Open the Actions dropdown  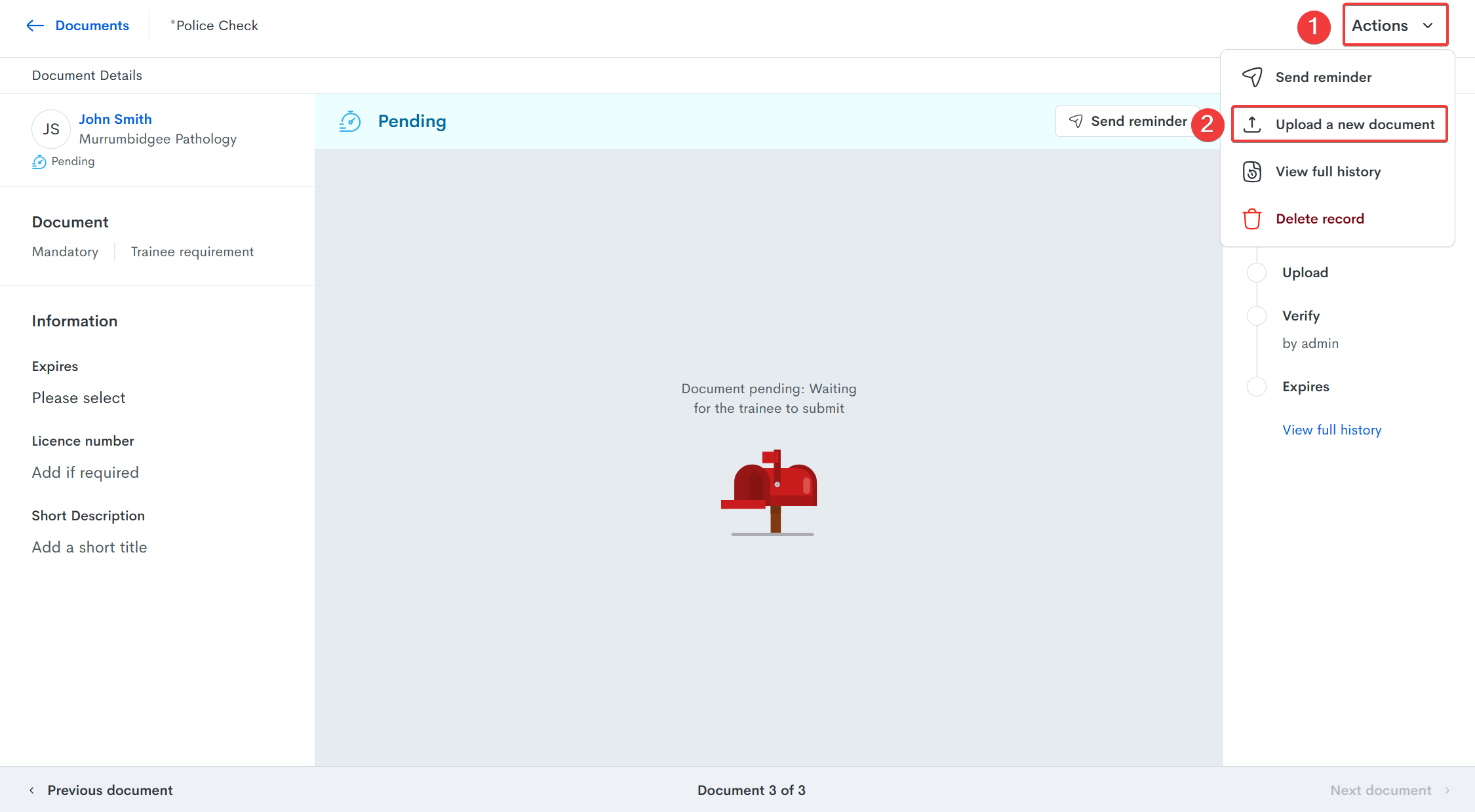pyautogui.click(x=1394, y=26)
